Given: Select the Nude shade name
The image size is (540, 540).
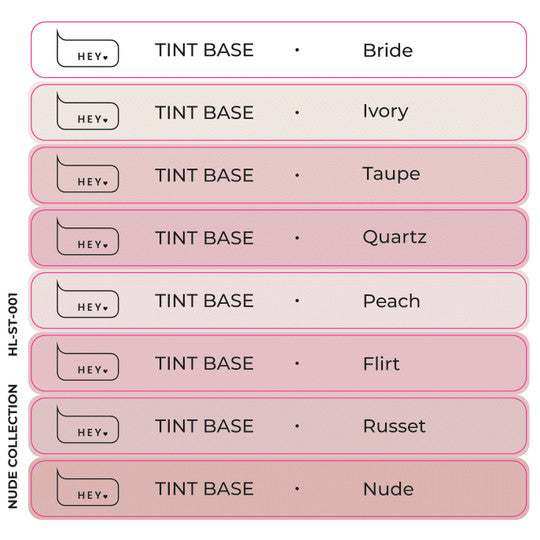Looking at the screenshot, I should (389, 489).
